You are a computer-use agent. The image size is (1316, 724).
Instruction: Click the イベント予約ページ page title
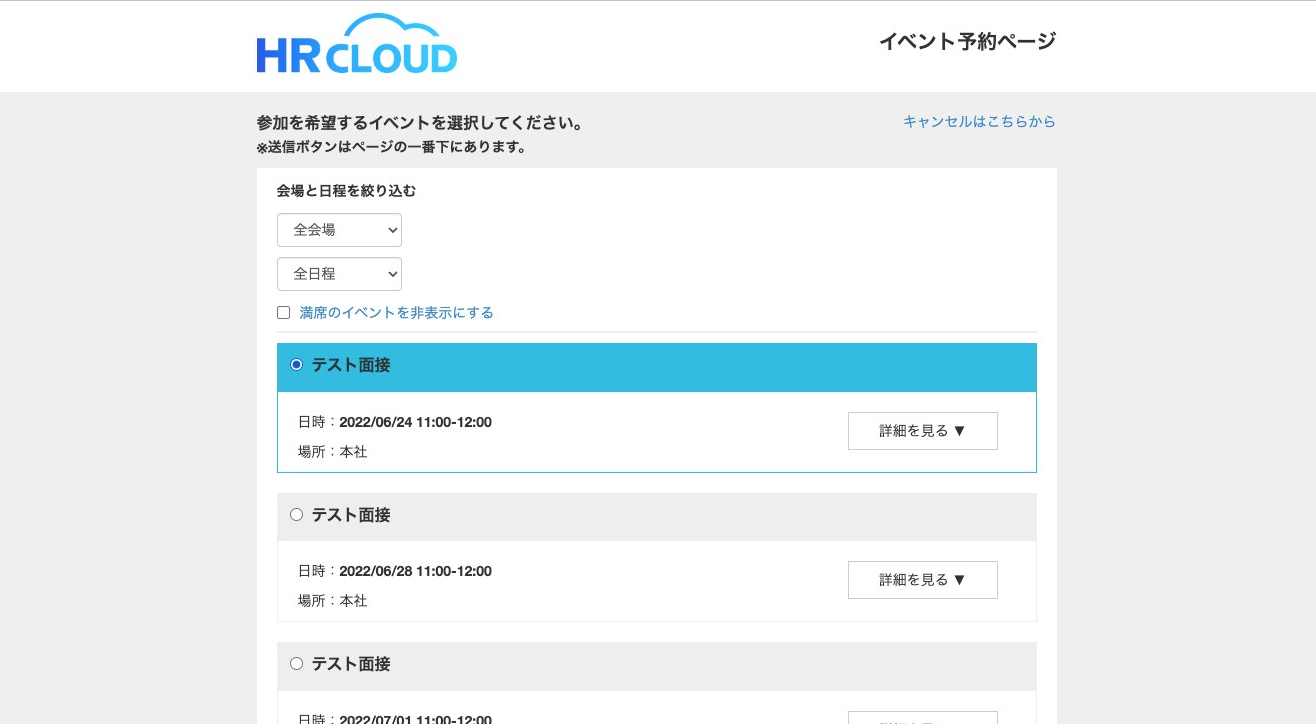pyautogui.click(x=967, y=41)
